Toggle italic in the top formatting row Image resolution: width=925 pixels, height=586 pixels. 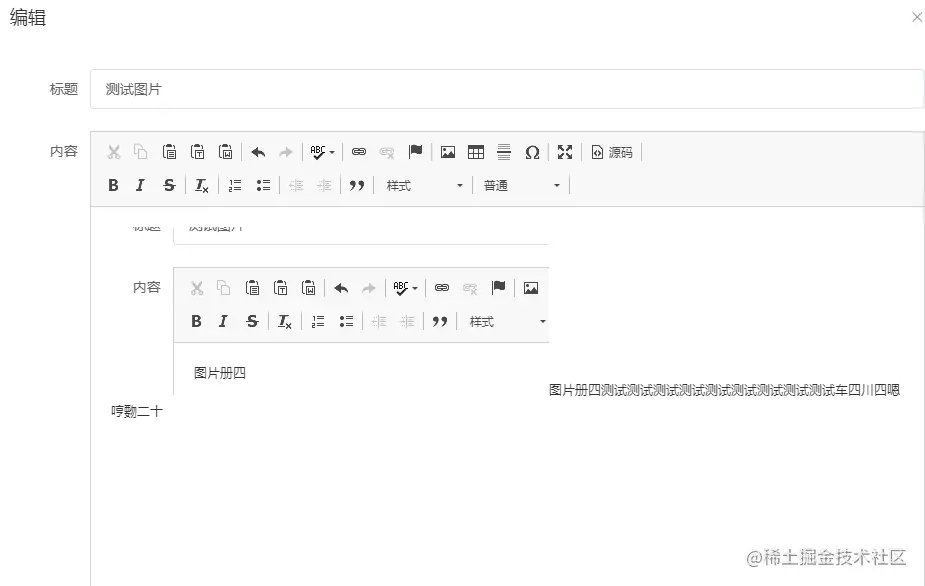point(140,185)
